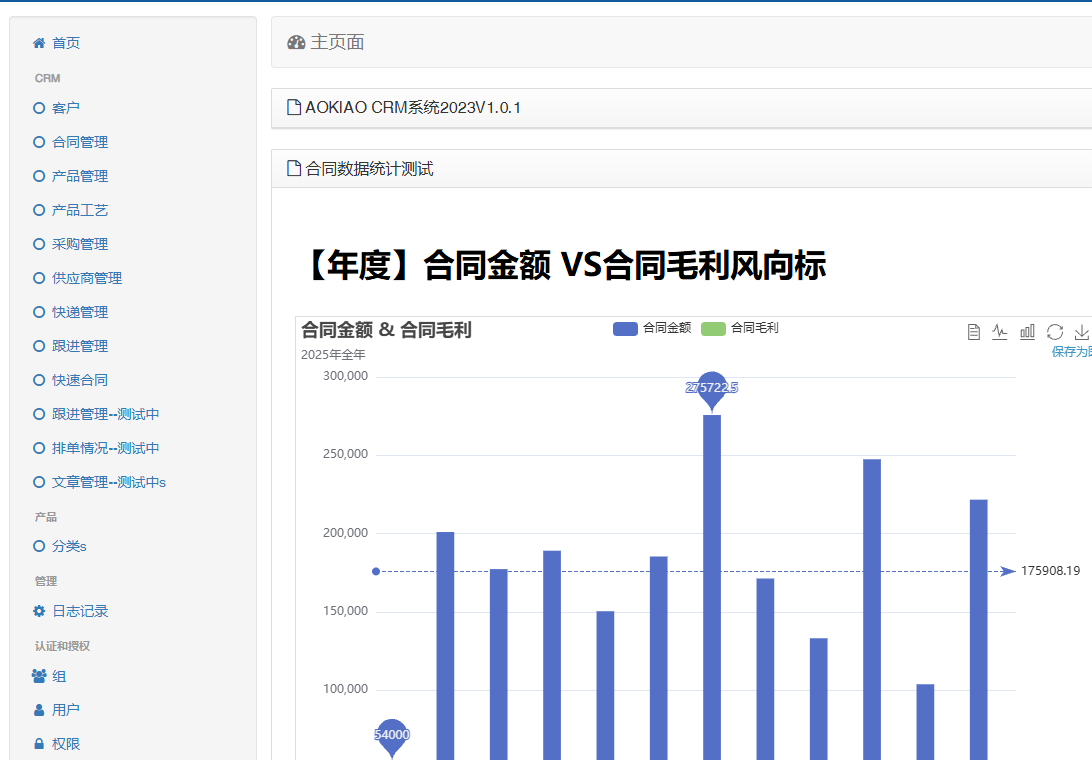Viewport: 1092px width, 760px height.
Task: Click the 275722.5 maximum marker pin
Action: click(x=712, y=389)
